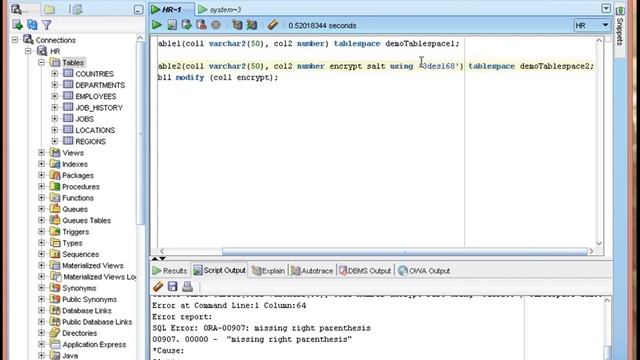Switch to the system~3 worksheet tab
640x360 pixels.
[x=220, y=9]
